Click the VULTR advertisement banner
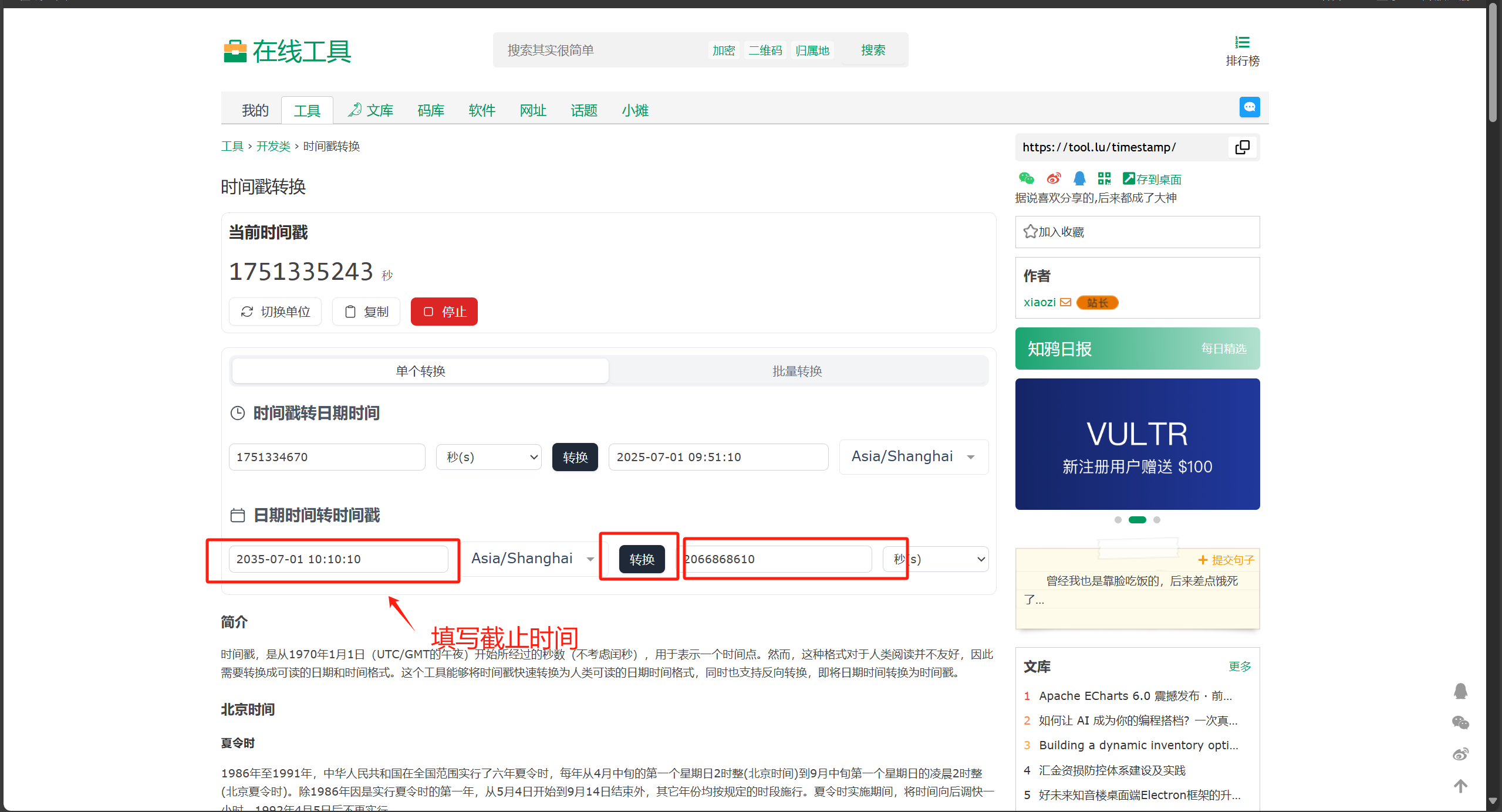Screen dimensions: 1502x812 click(1137, 444)
